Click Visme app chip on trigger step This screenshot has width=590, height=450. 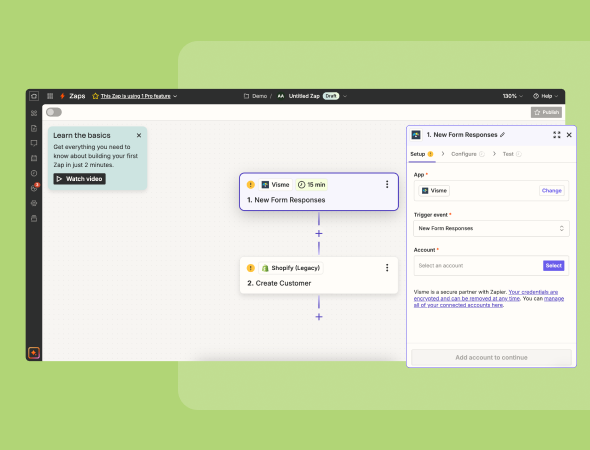click(x=276, y=185)
